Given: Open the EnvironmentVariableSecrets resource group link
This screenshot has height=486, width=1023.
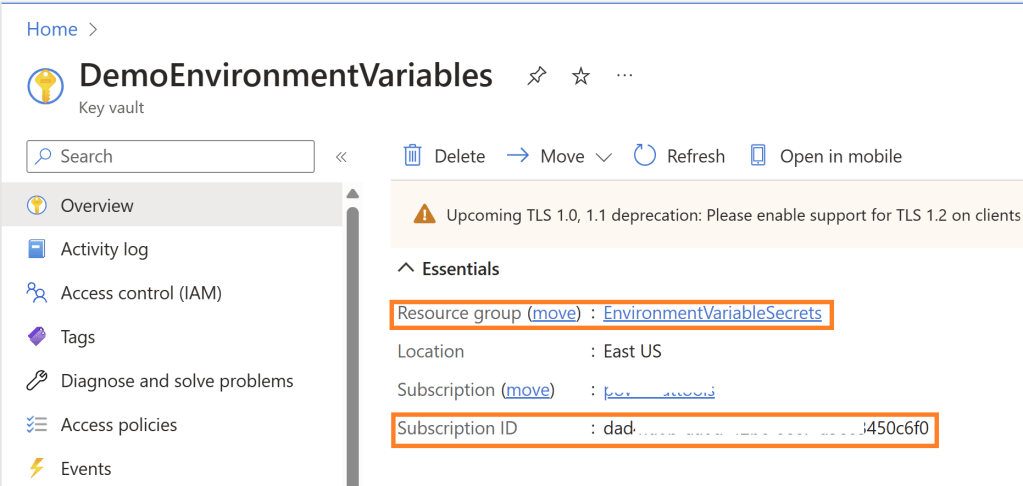Looking at the screenshot, I should coord(712,313).
